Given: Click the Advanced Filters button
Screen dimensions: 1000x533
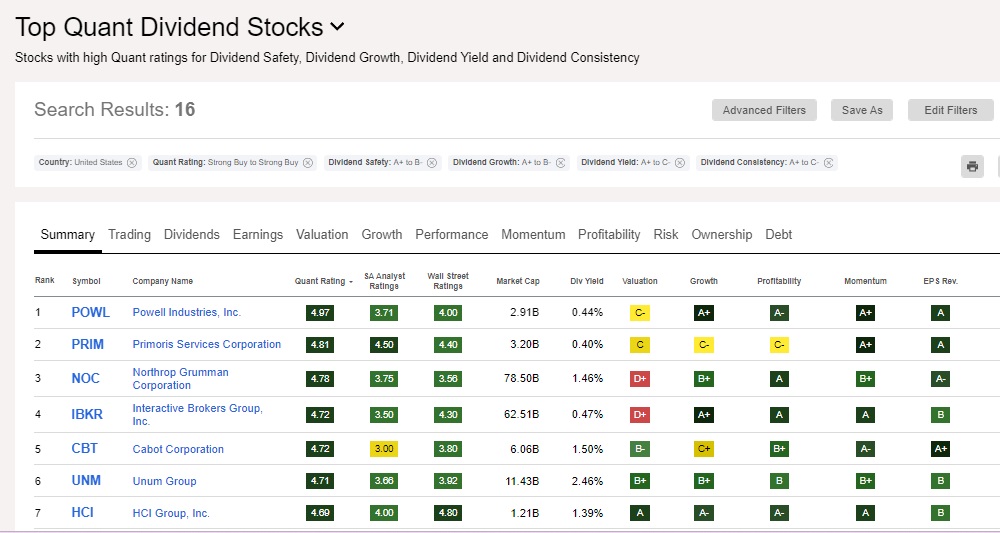Looking at the screenshot, I should tap(764, 110).
